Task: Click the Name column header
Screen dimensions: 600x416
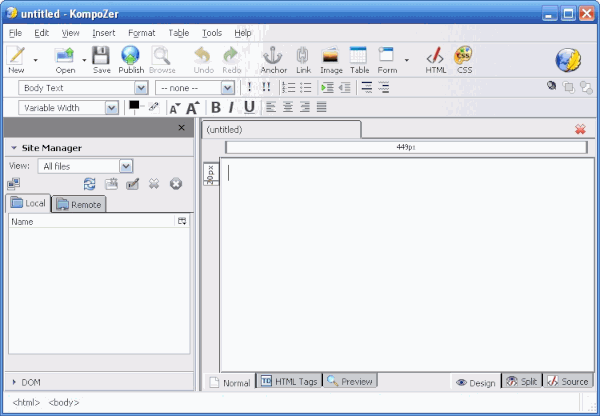Action: (91, 222)
